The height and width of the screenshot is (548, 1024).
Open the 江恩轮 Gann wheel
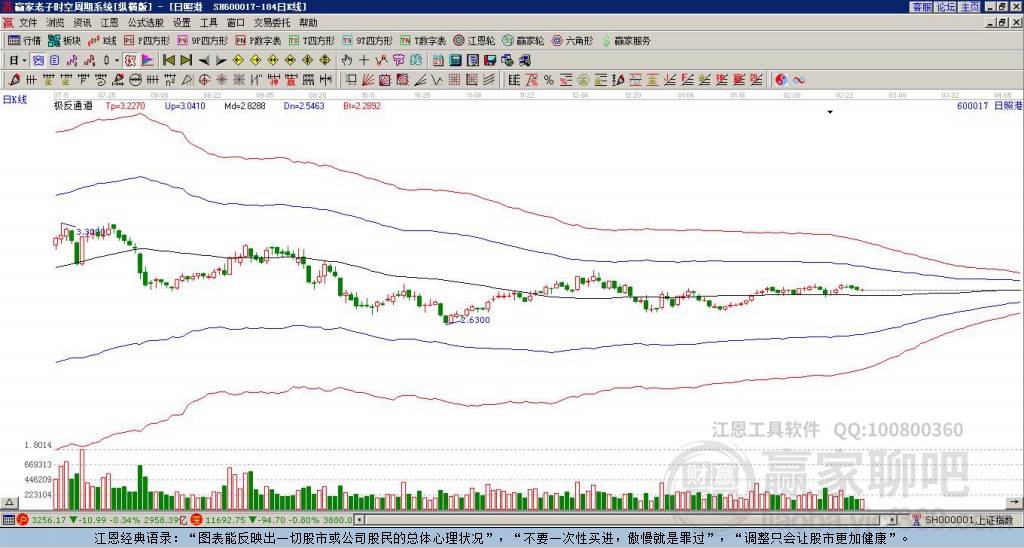(x=474, y=40)
